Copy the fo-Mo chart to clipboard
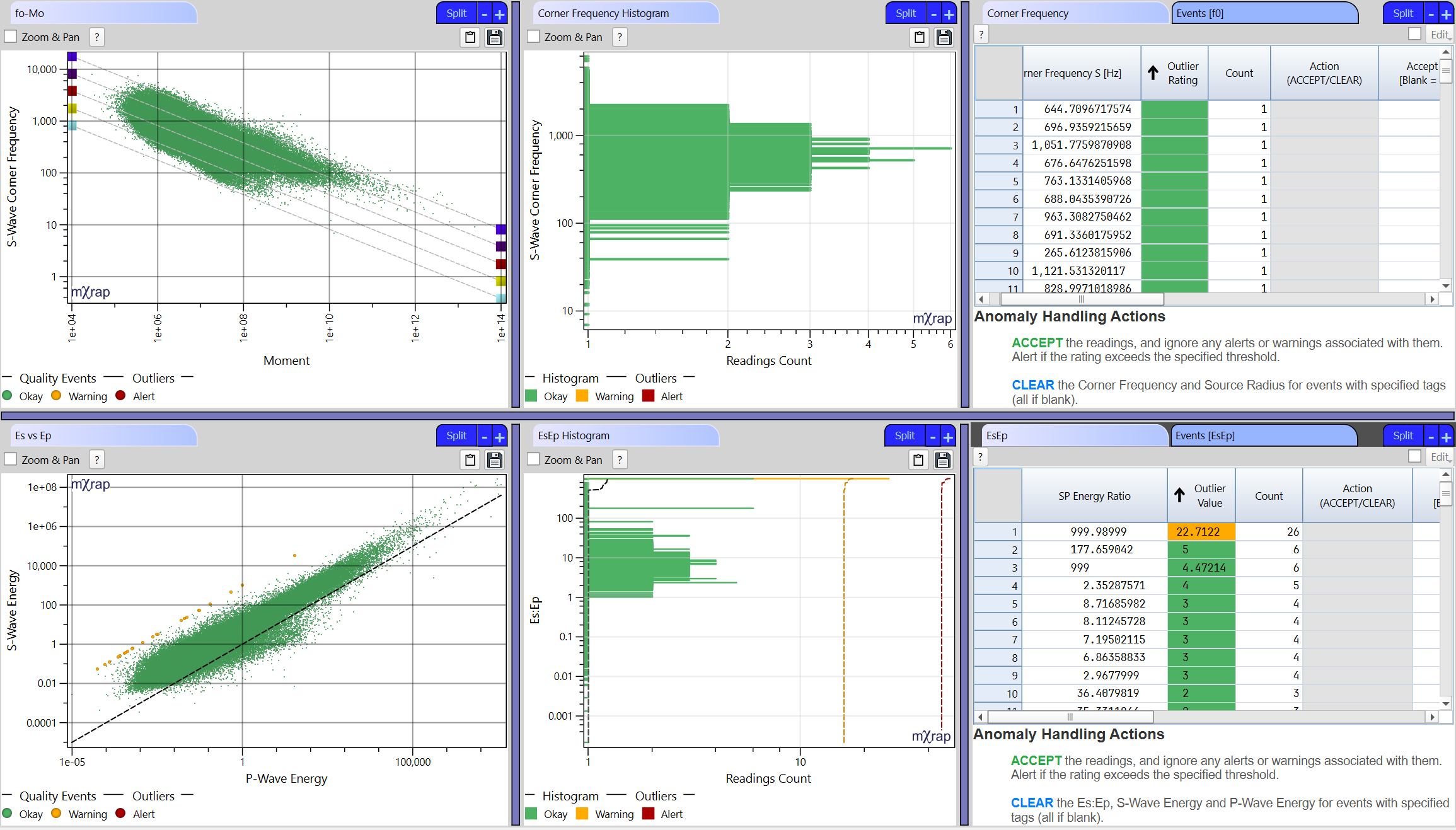This screenshot has width=1456, height=830. (470, 37)
